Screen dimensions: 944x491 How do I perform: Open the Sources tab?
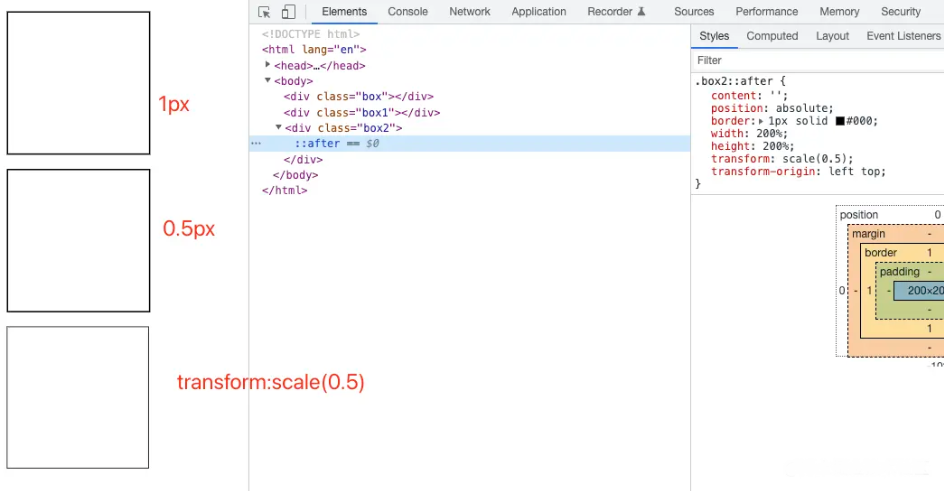[x=694, y=11]
